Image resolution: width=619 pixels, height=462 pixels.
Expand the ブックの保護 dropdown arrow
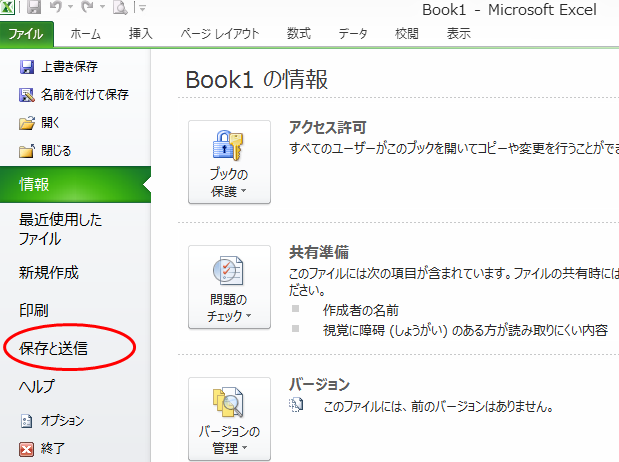[244, 191]
